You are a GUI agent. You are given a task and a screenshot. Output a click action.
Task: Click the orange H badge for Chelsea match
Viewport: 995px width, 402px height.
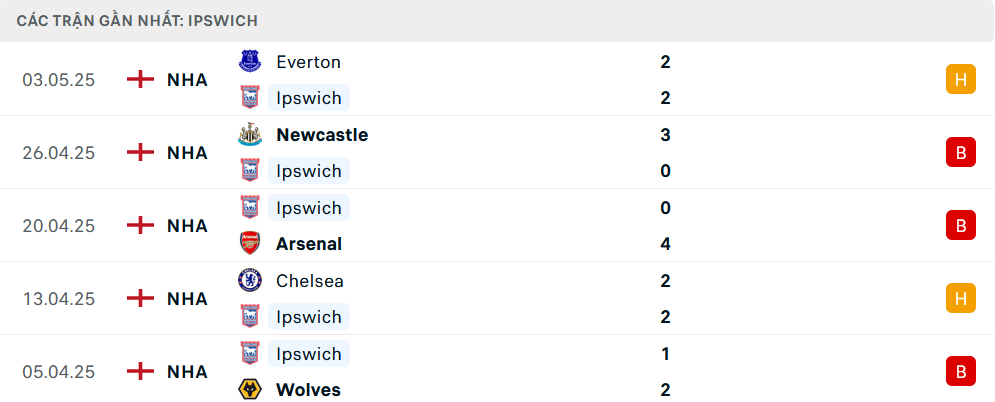click(961, 298)
